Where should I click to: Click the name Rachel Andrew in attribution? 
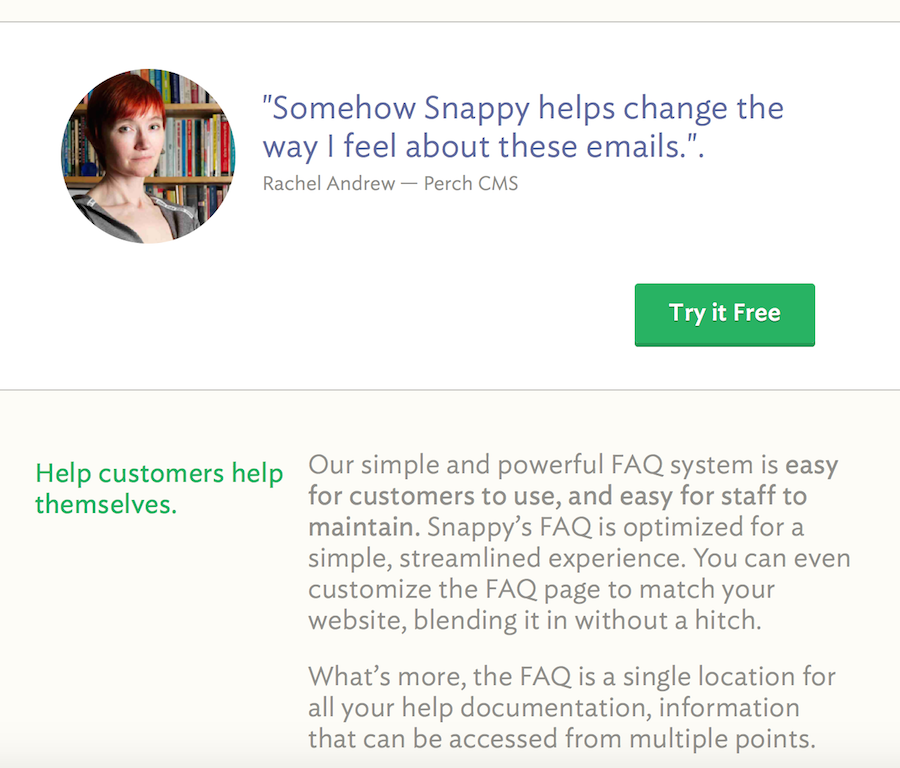[x=329, y=183]
